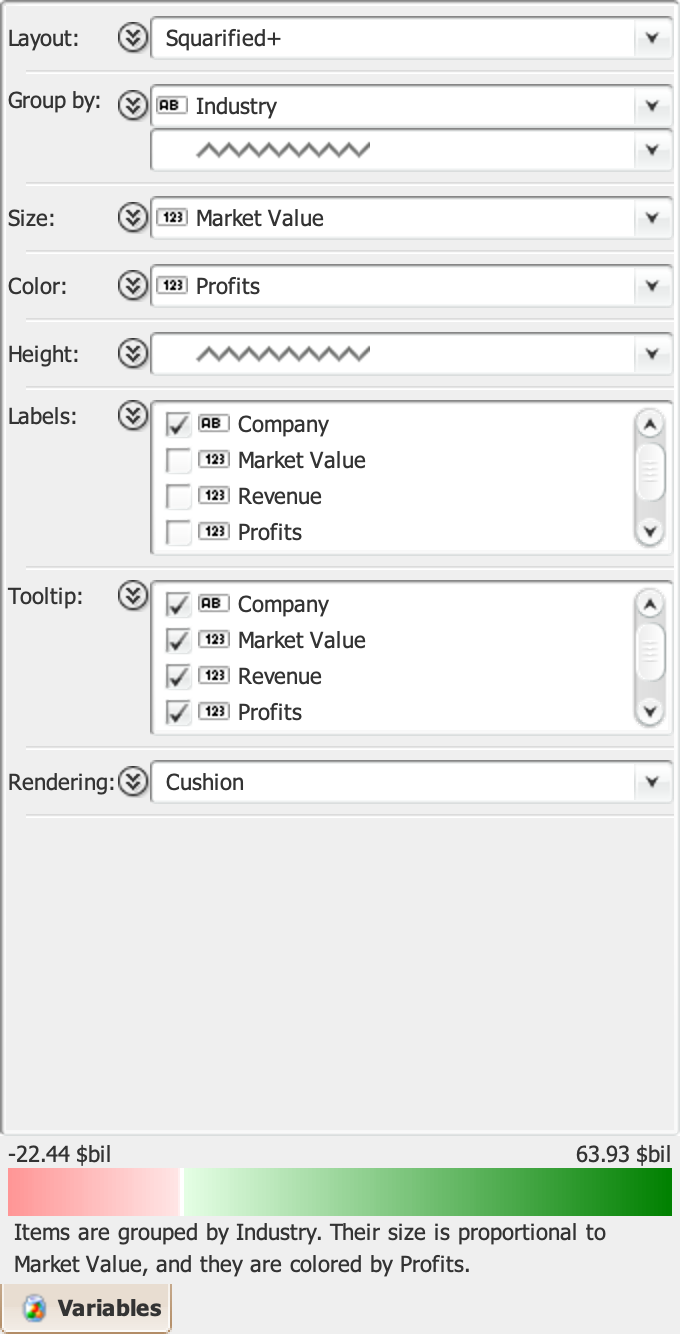The width and height of the screenshot is (680, 1334).
Task: Click the double-chevron icon beside Labels
Action: point(132,416)
